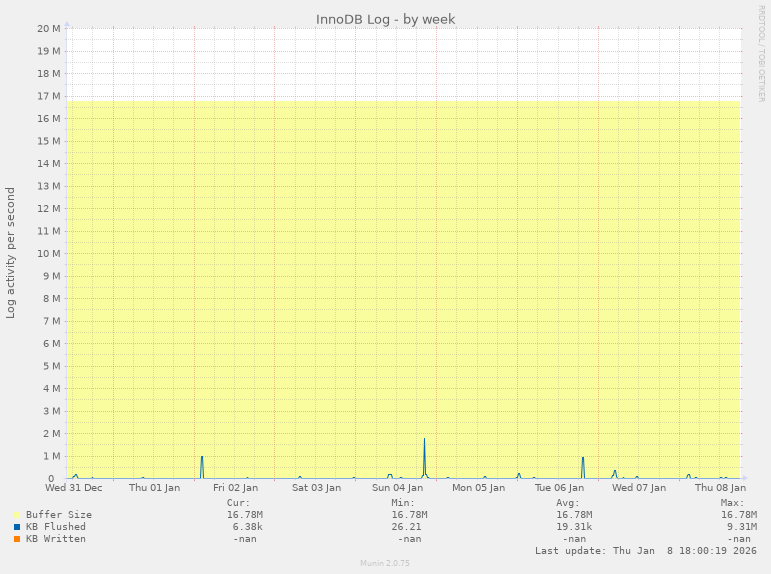Click the 'Last update' timestamp text
The height and width of the screenshot is (574, 771).
646,551
